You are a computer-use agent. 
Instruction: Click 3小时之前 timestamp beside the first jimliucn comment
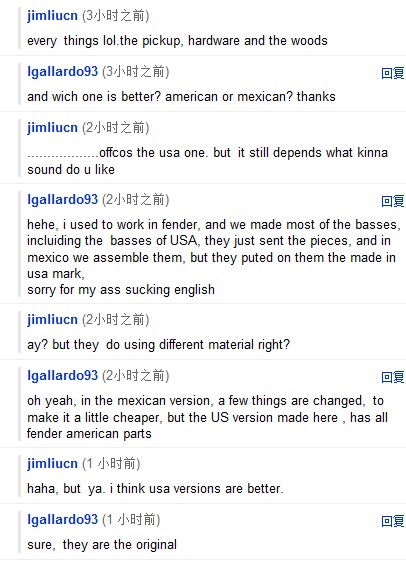[x=116, y=16]
